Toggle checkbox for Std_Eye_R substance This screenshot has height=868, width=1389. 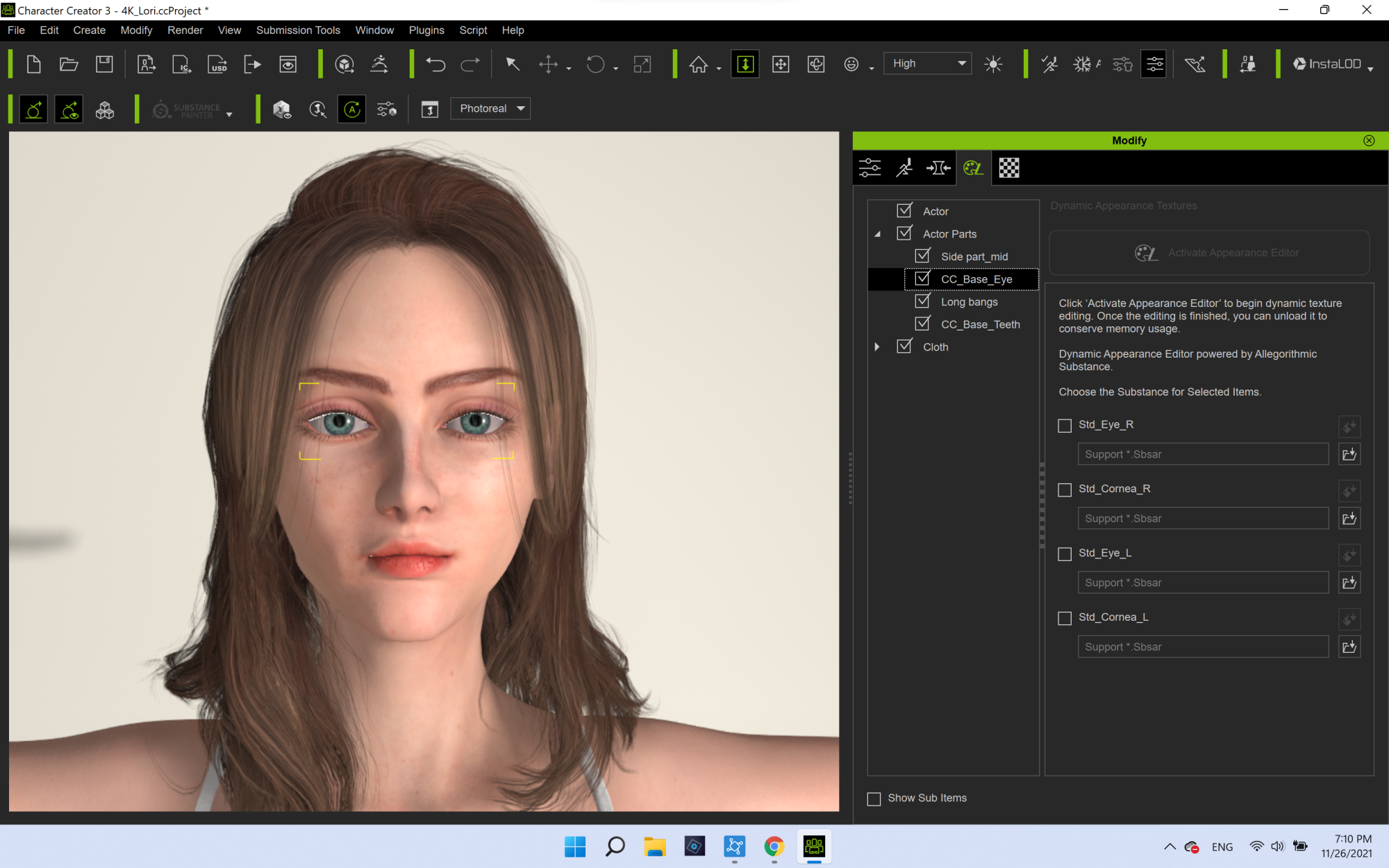click(1063, 424)
